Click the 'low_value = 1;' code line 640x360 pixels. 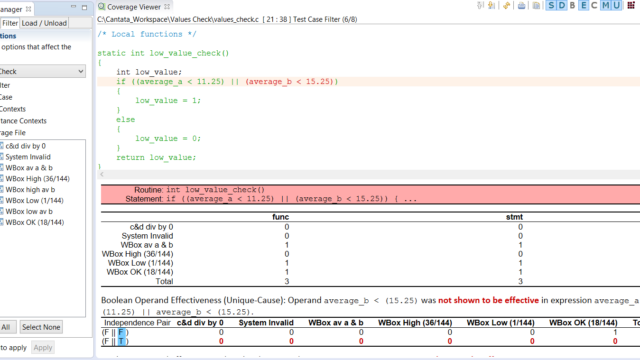coord(168,100)
